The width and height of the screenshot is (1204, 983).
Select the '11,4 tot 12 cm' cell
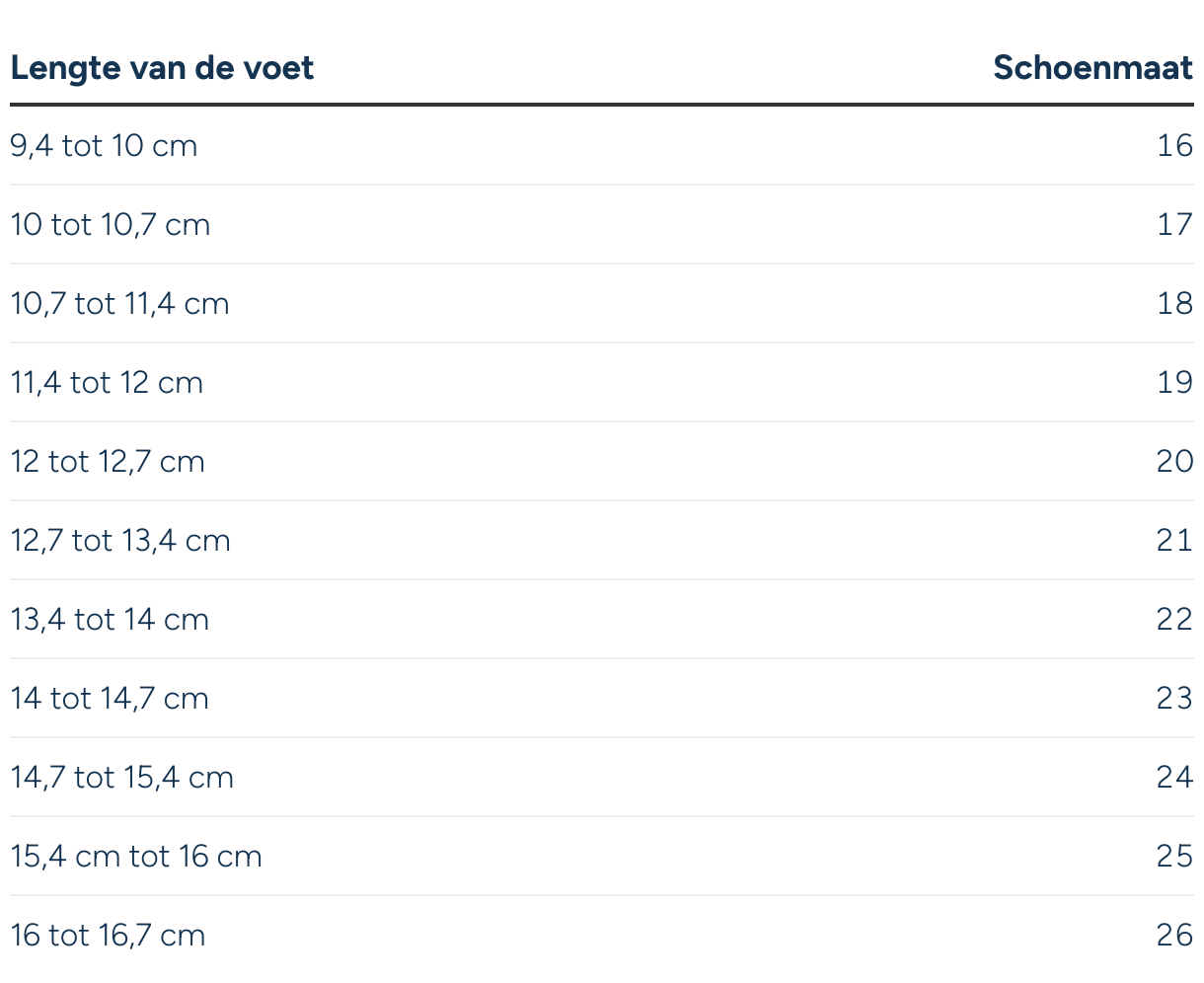[107, 383]
